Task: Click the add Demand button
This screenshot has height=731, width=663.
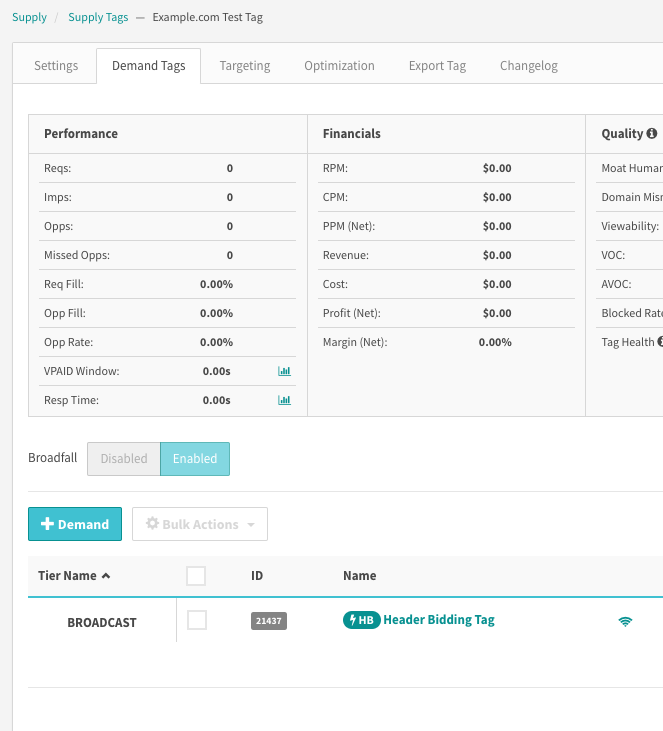Action: tap(75, 524)
